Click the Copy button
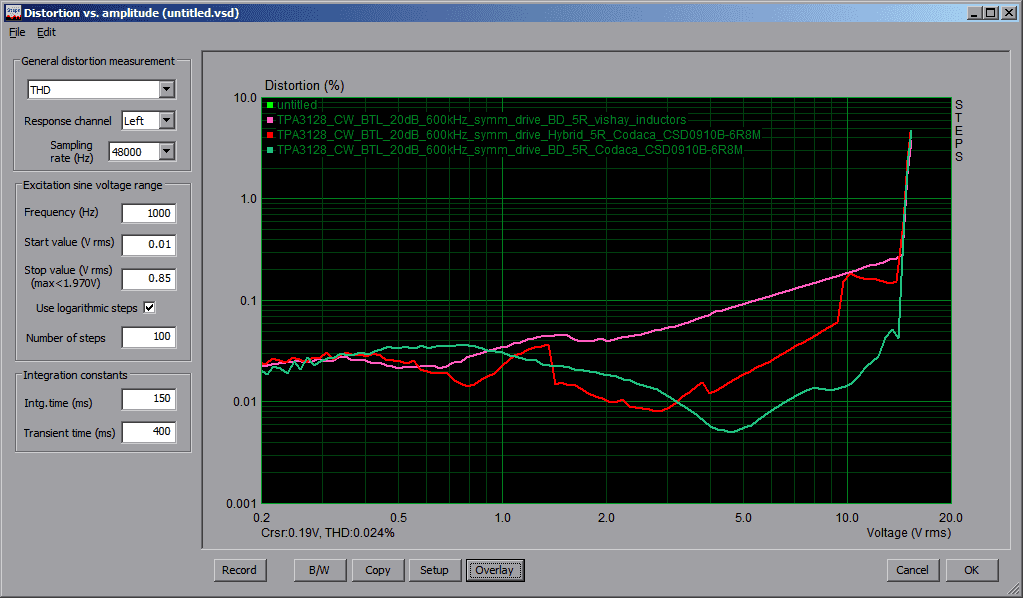The image size is (1023, 598). coord(378,570)
